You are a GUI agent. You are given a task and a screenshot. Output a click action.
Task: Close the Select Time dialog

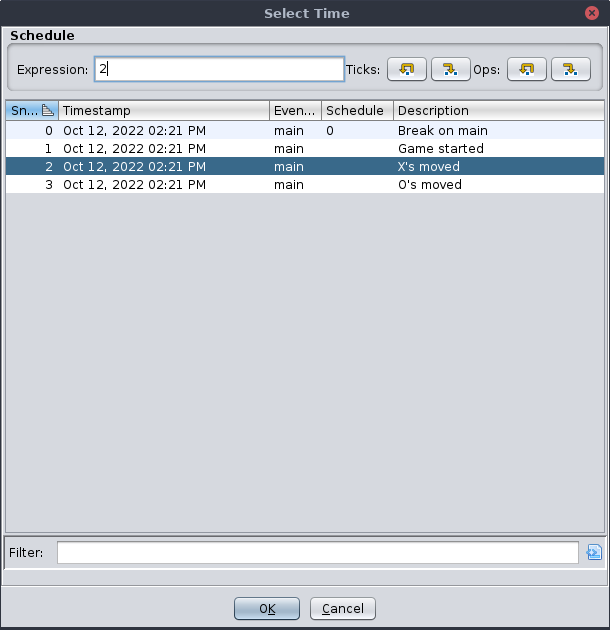coord(592,13)
